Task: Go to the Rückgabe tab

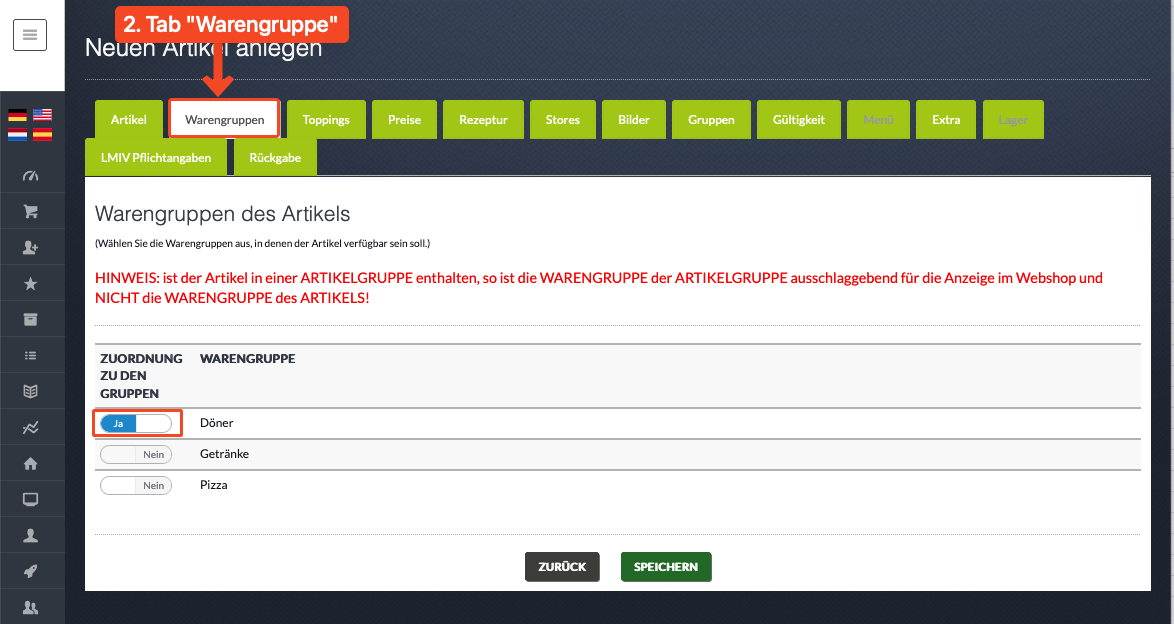Action: tap(276, 157)
